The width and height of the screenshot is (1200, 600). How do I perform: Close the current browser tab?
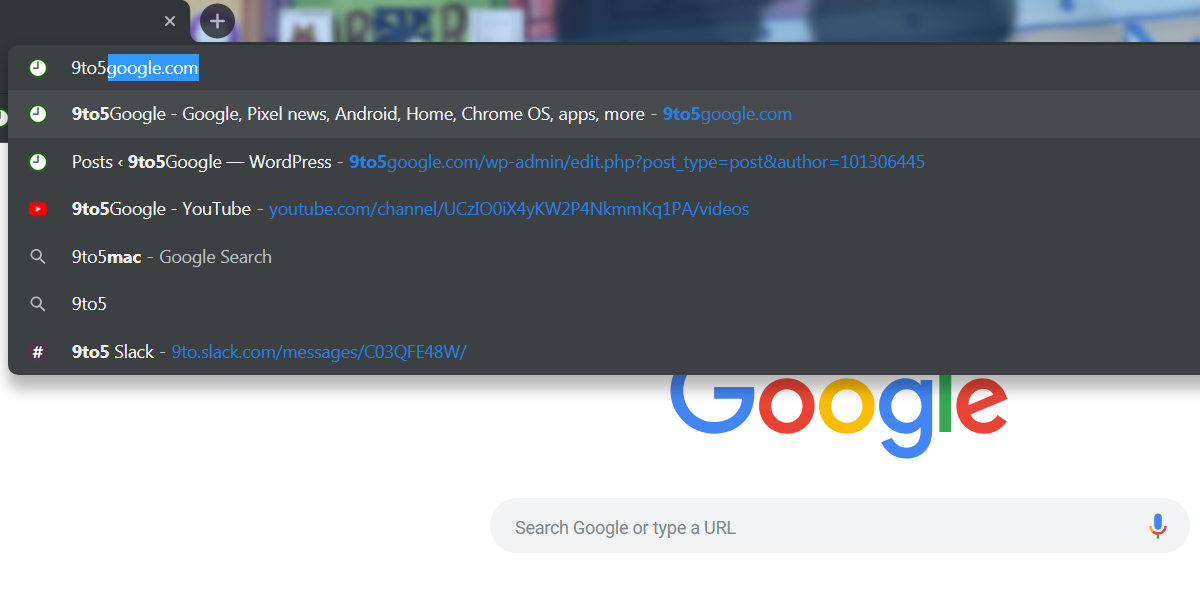coord(170,21)
